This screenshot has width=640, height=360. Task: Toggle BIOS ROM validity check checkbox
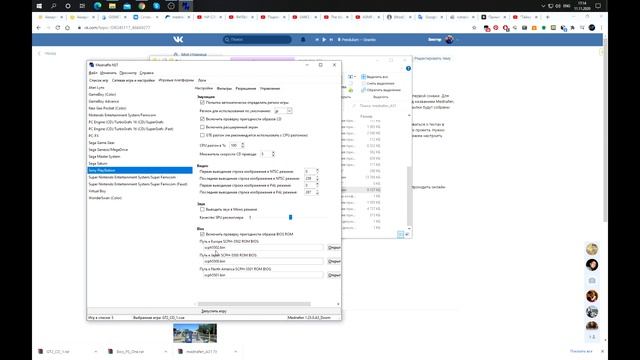(202, 234)
